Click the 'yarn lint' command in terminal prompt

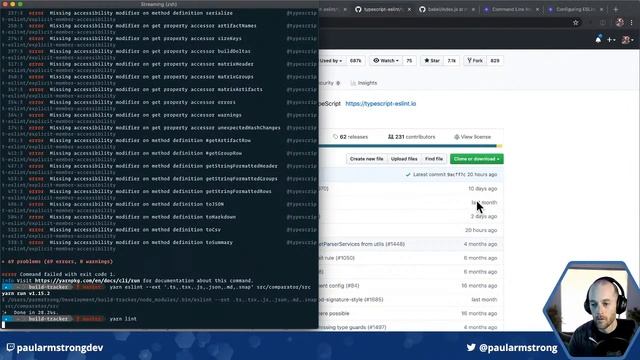pyautogui.click(x=123, y=319)
